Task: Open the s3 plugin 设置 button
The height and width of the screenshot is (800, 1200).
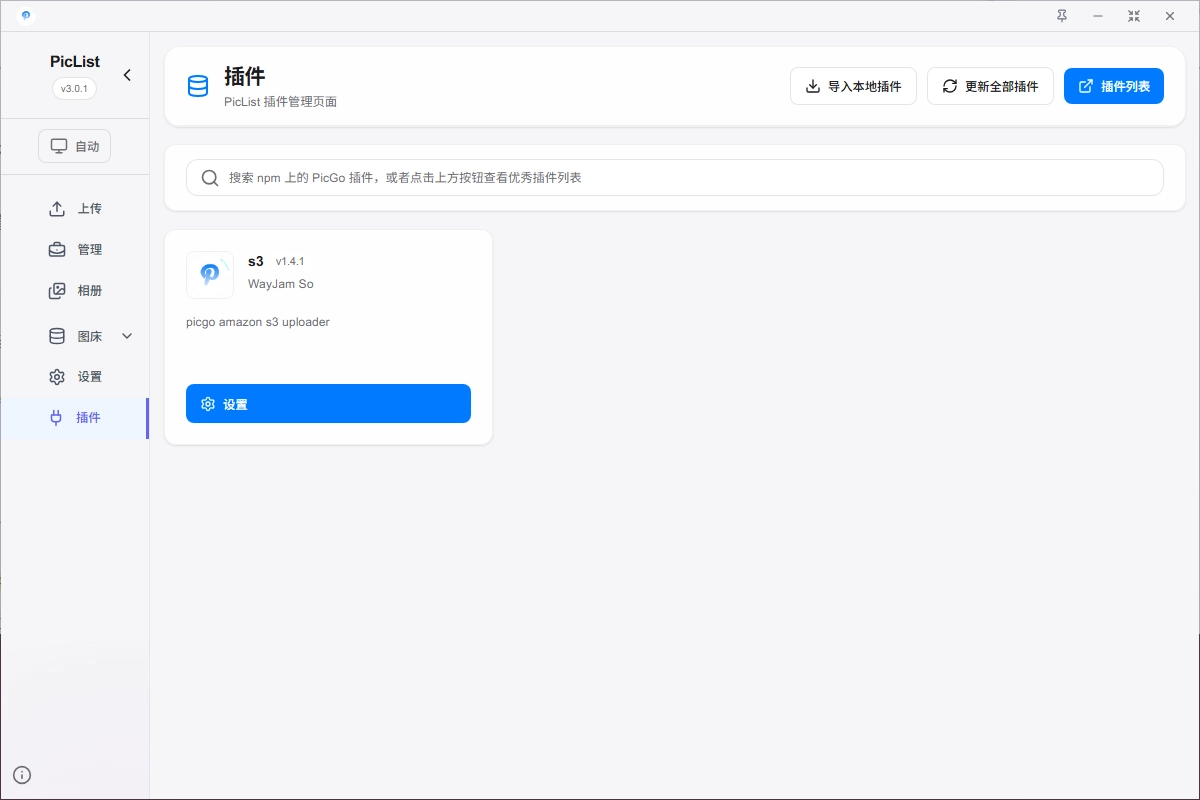Action: click(328, 404)
